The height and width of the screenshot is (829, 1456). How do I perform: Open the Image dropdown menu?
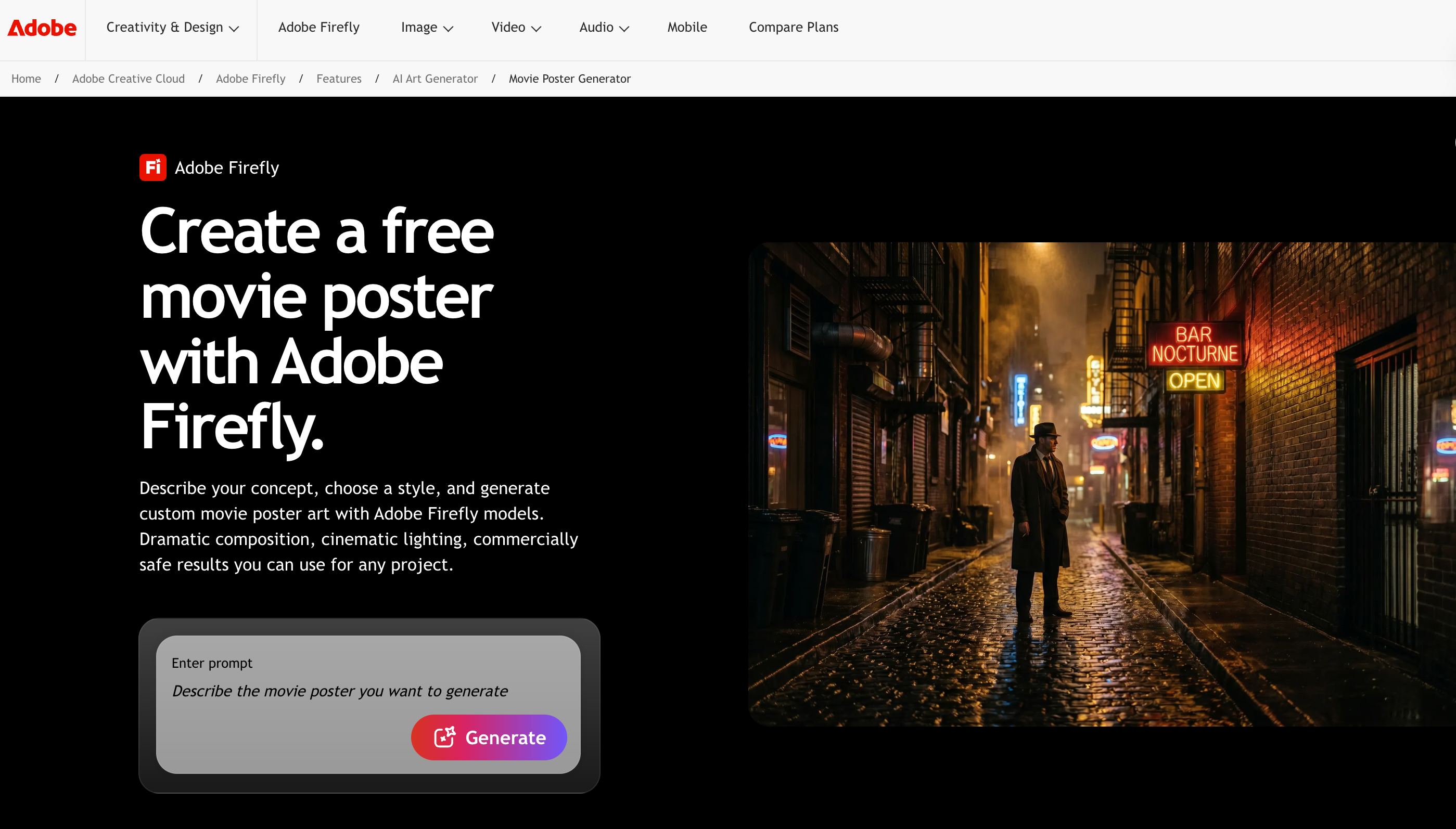(x=427, y=28)
